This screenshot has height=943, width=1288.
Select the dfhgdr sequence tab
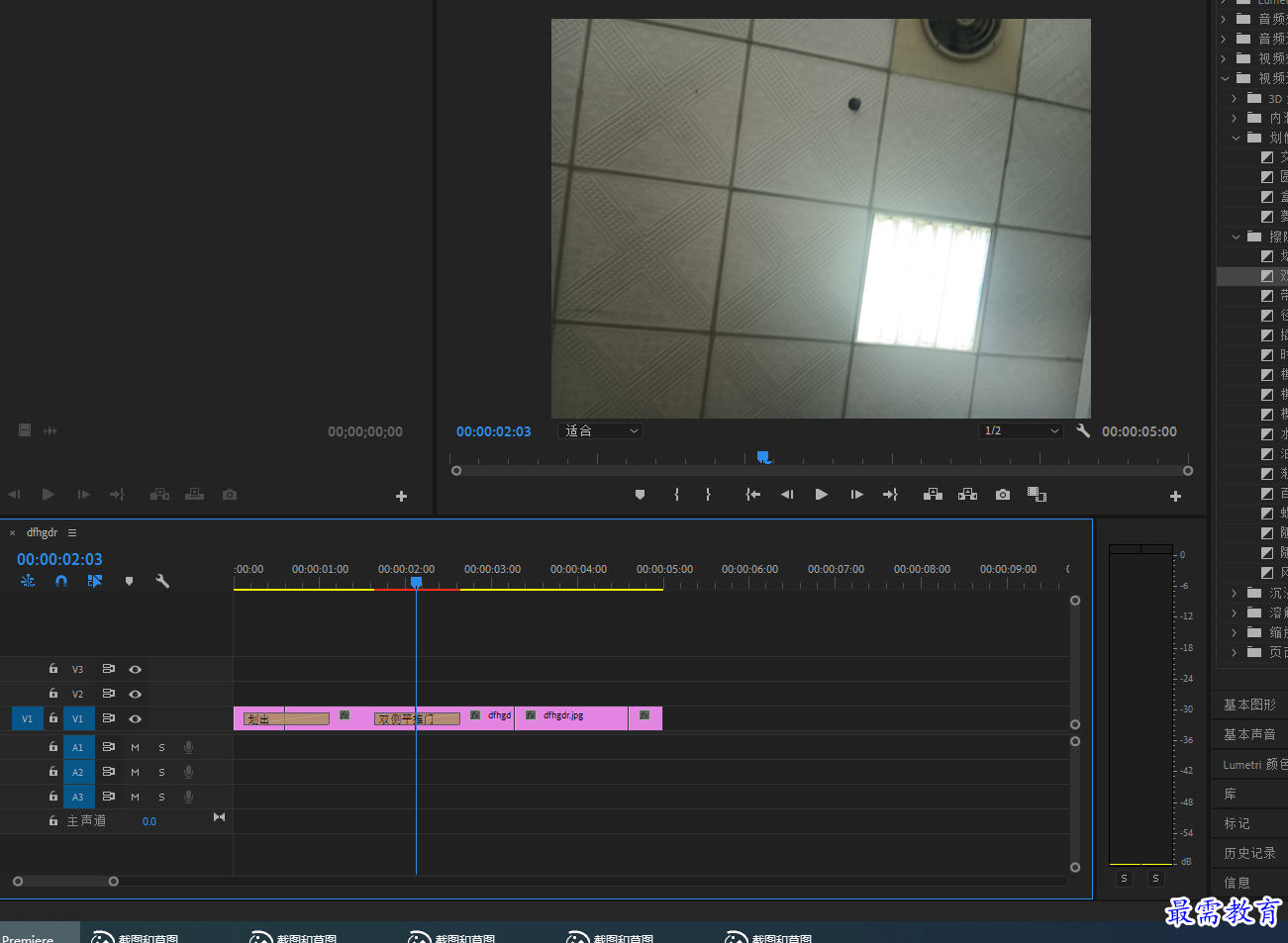pyautogui.click(x=42, y=532)
